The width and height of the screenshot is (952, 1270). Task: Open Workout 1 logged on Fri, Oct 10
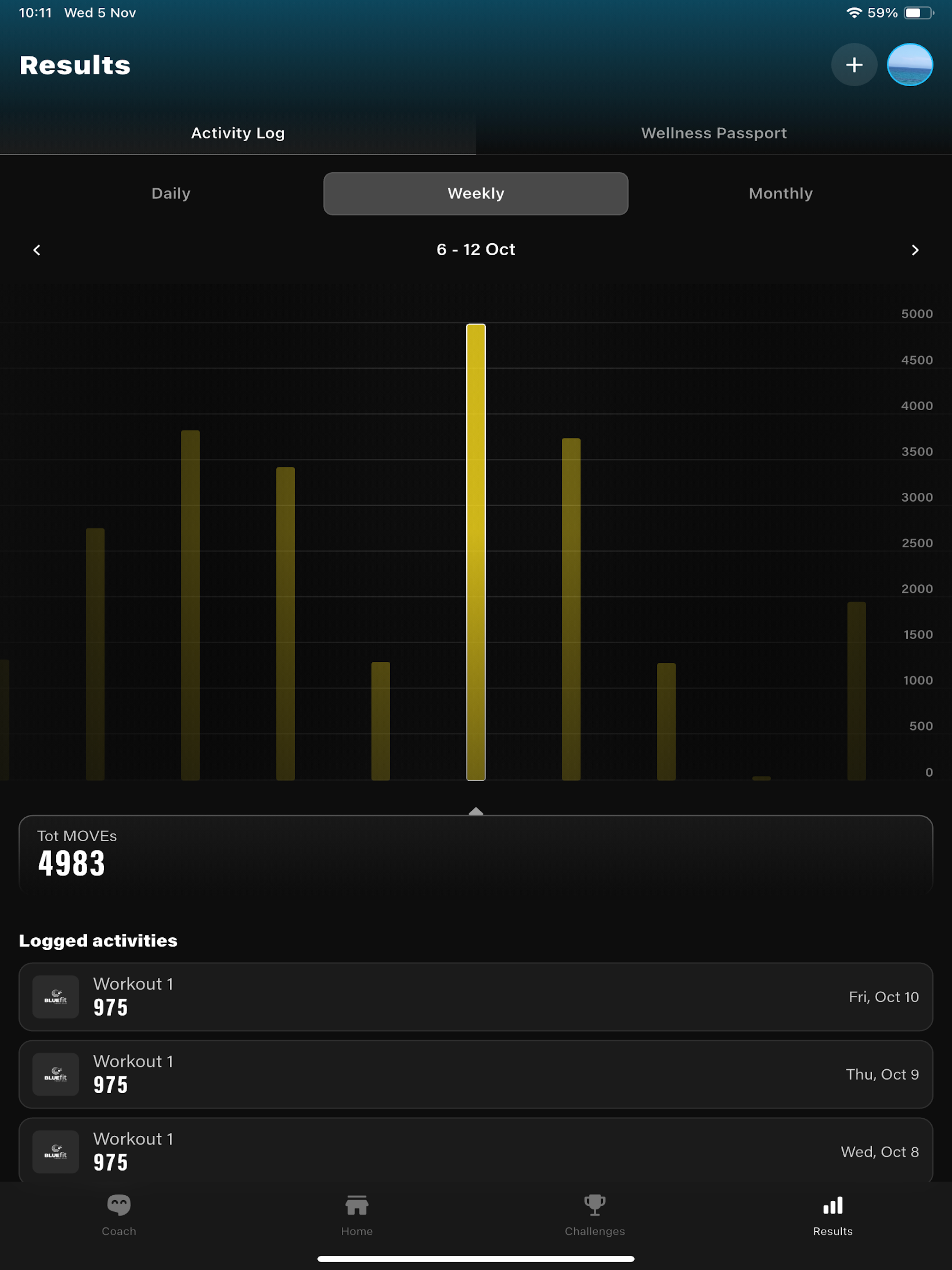click(x=476, y=997)
